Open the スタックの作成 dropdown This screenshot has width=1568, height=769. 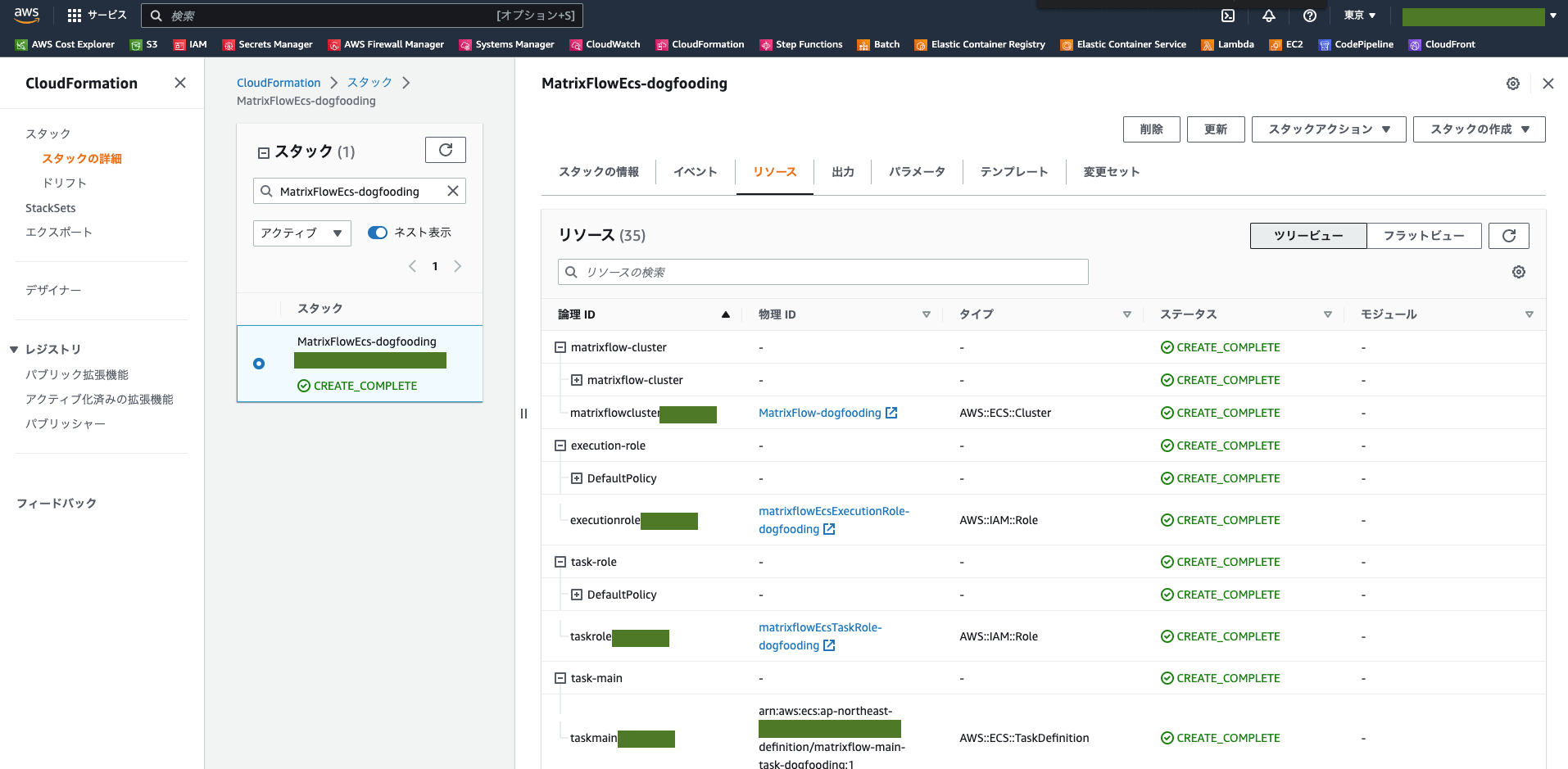1480,129
